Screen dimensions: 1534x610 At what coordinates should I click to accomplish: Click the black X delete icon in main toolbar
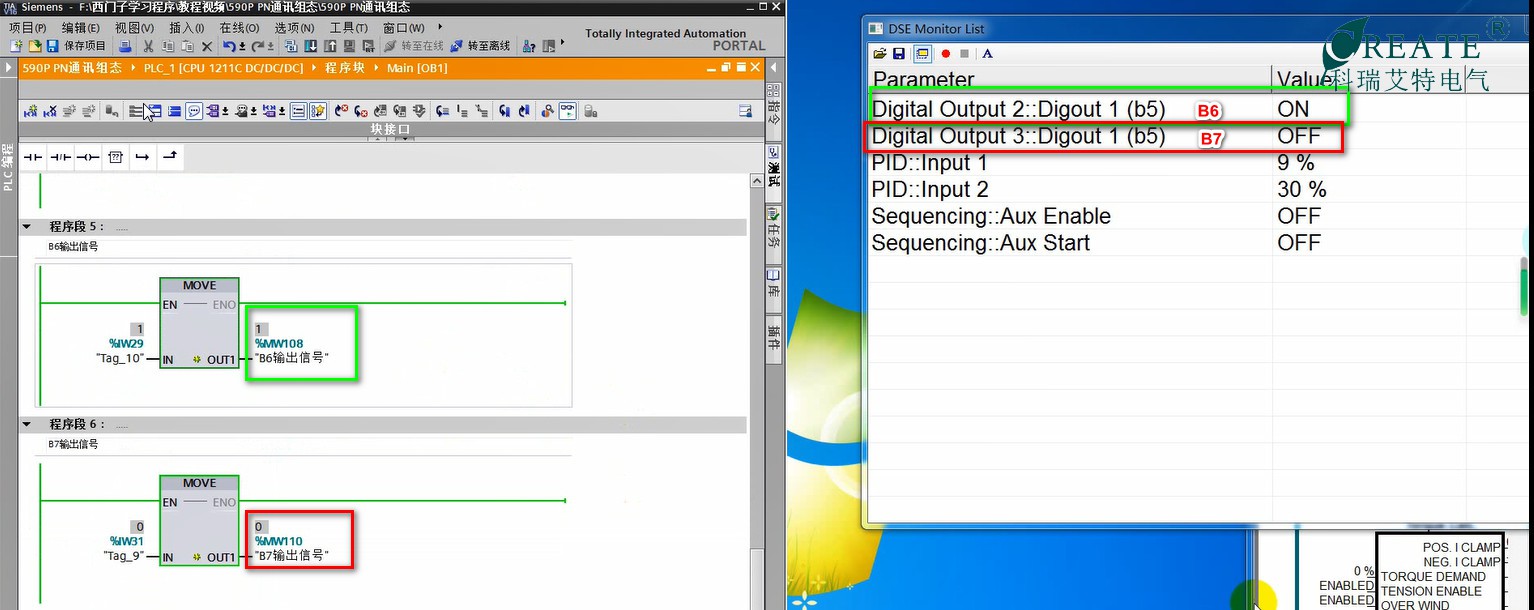[207, 46]
